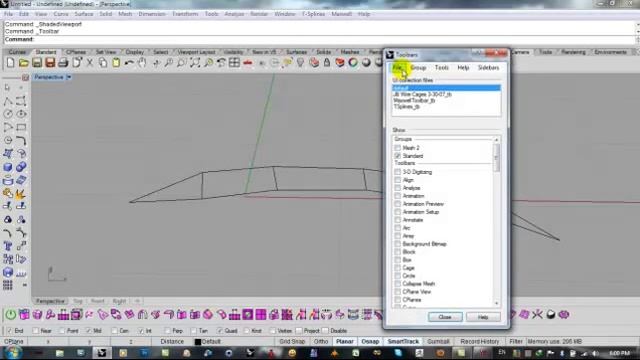Click the Record History status bar pane
Screen dimensions: 640x360
[x=480, y=342]
